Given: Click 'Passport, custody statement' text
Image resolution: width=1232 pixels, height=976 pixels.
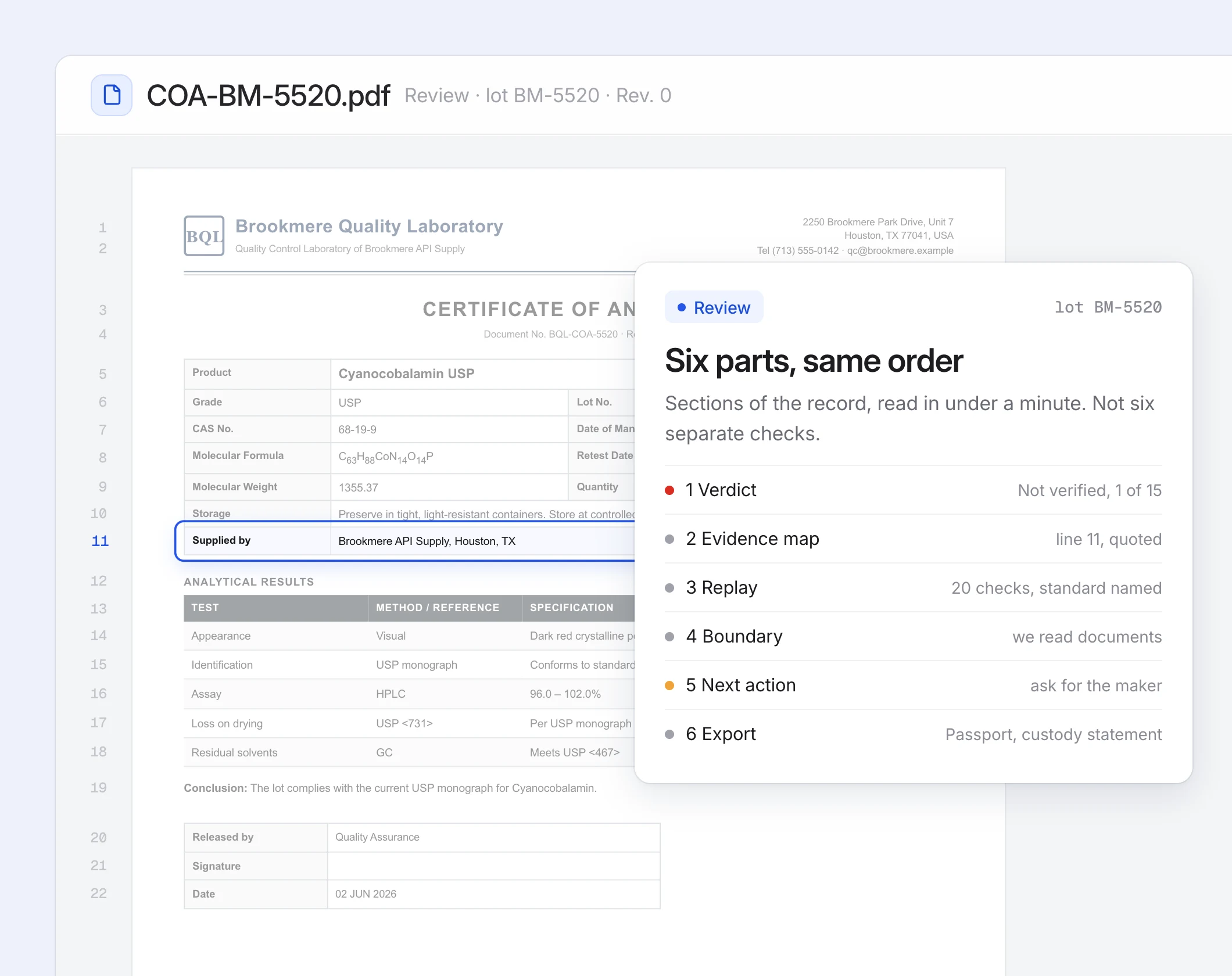Looking at the screenshot, I should (x=1053, y=734).
